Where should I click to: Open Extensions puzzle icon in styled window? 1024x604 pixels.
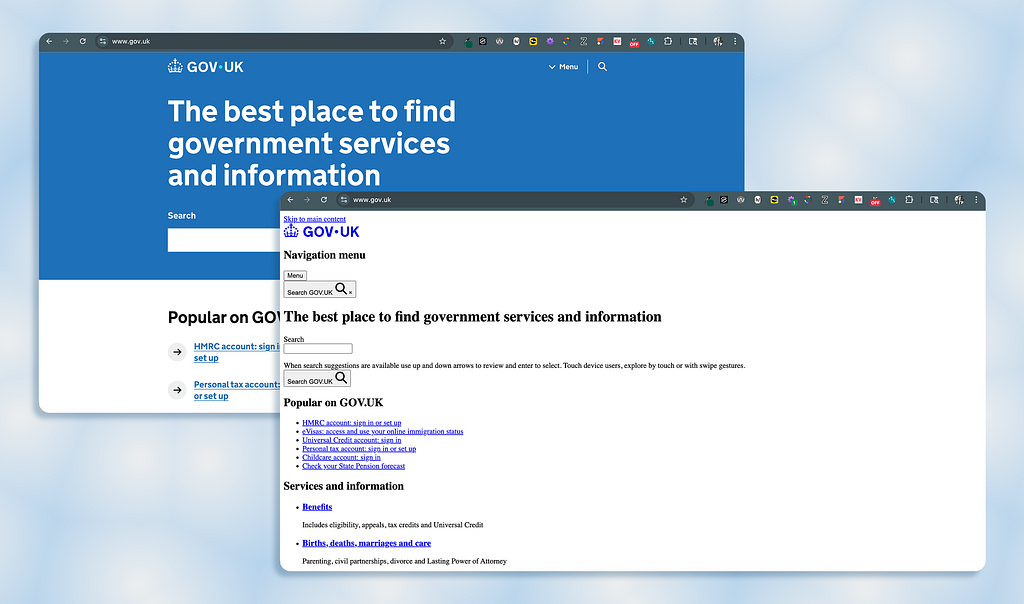667,41
